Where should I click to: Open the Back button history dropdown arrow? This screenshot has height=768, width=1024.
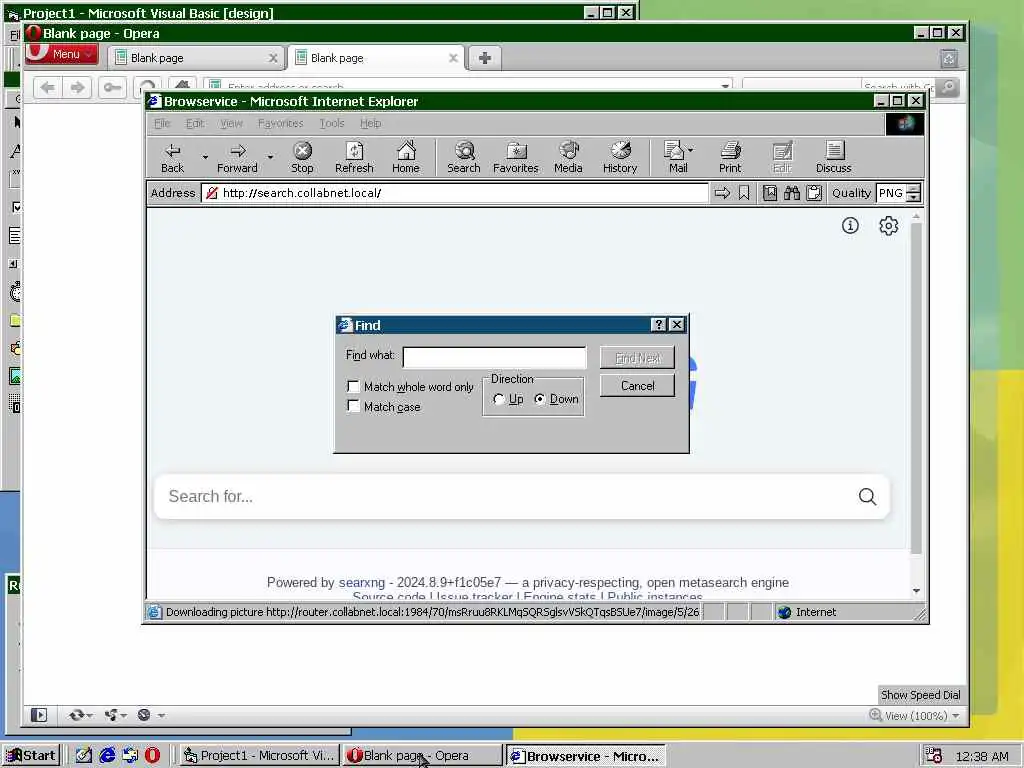pyautogui.click(x=205, y=157)
